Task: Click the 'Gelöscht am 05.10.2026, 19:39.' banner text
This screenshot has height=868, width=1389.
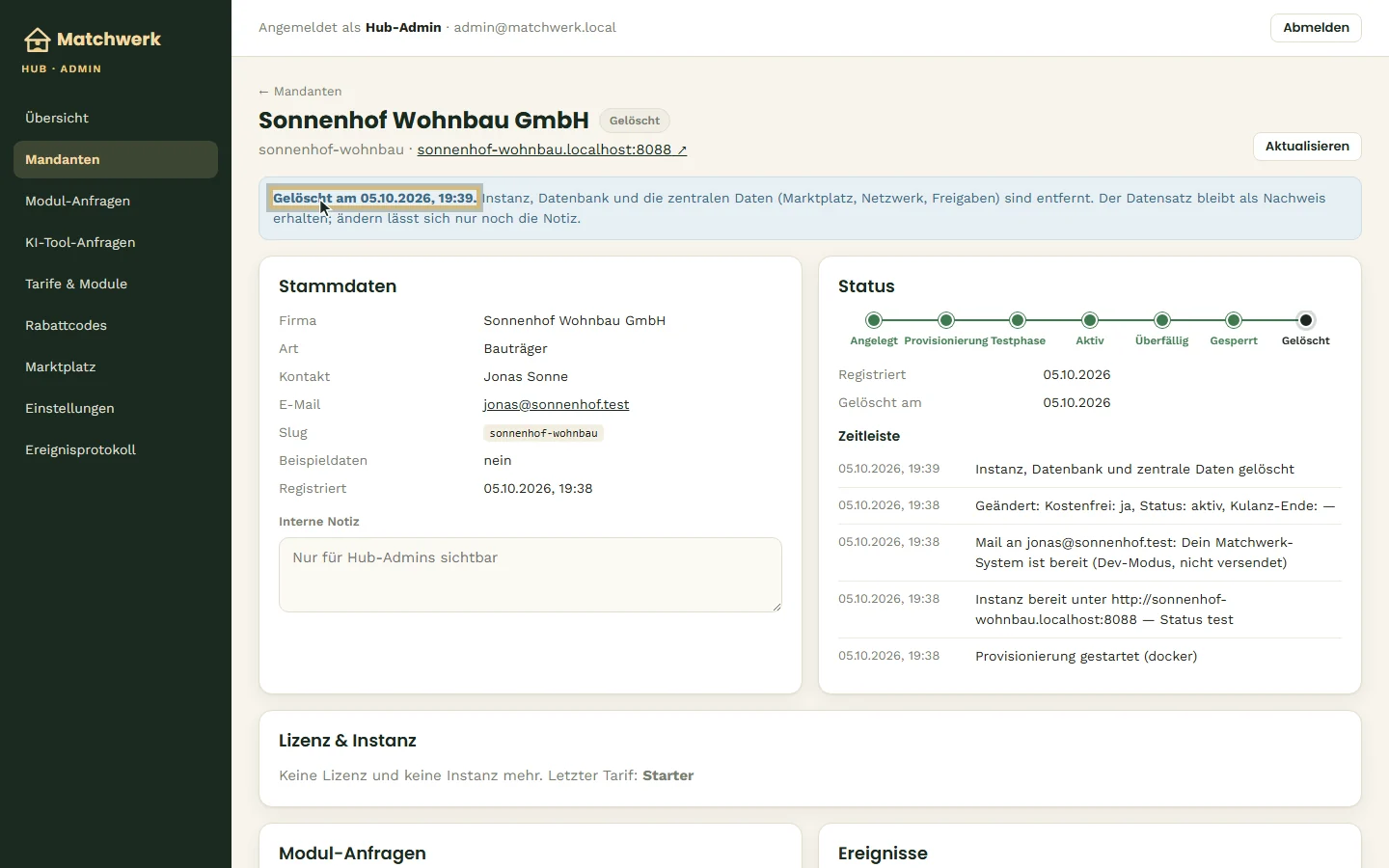Action: [x=374, y=198]
